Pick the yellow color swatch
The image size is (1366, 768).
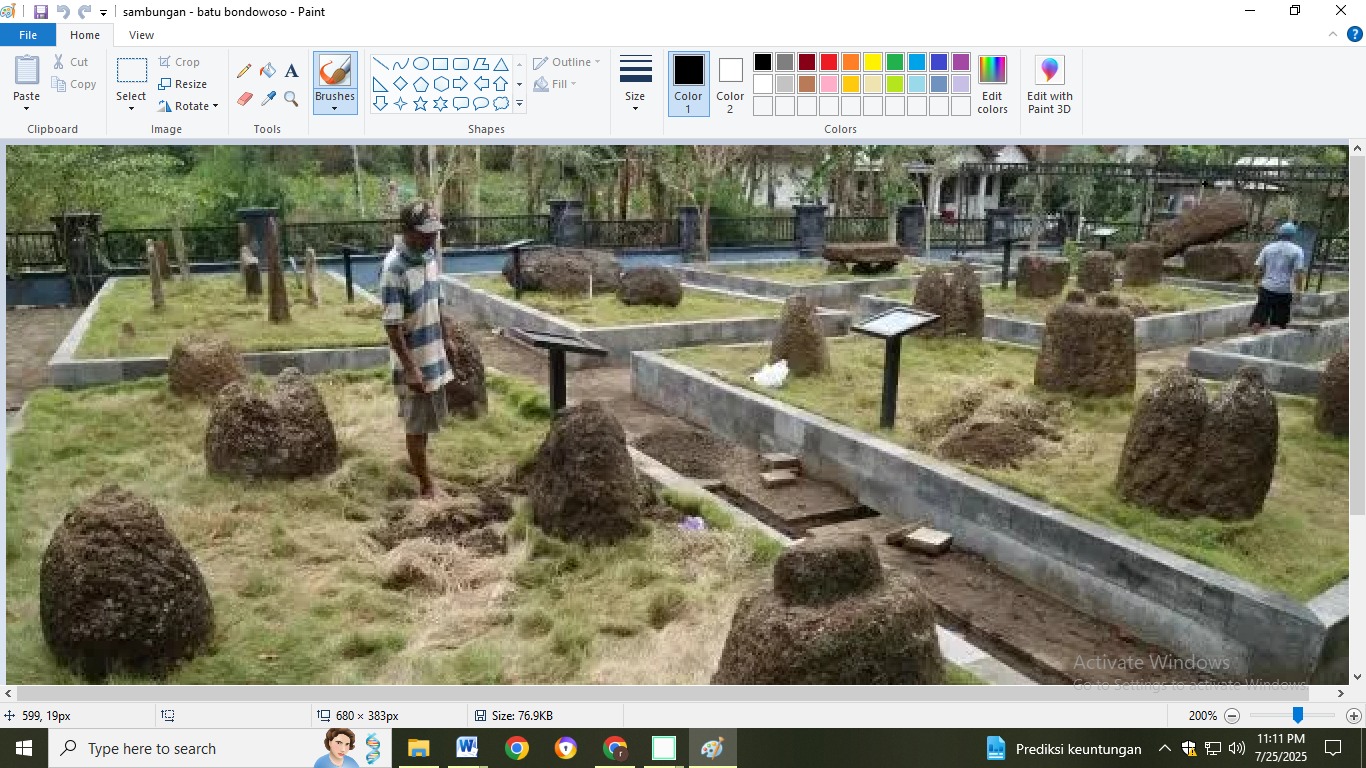[873, 62]
